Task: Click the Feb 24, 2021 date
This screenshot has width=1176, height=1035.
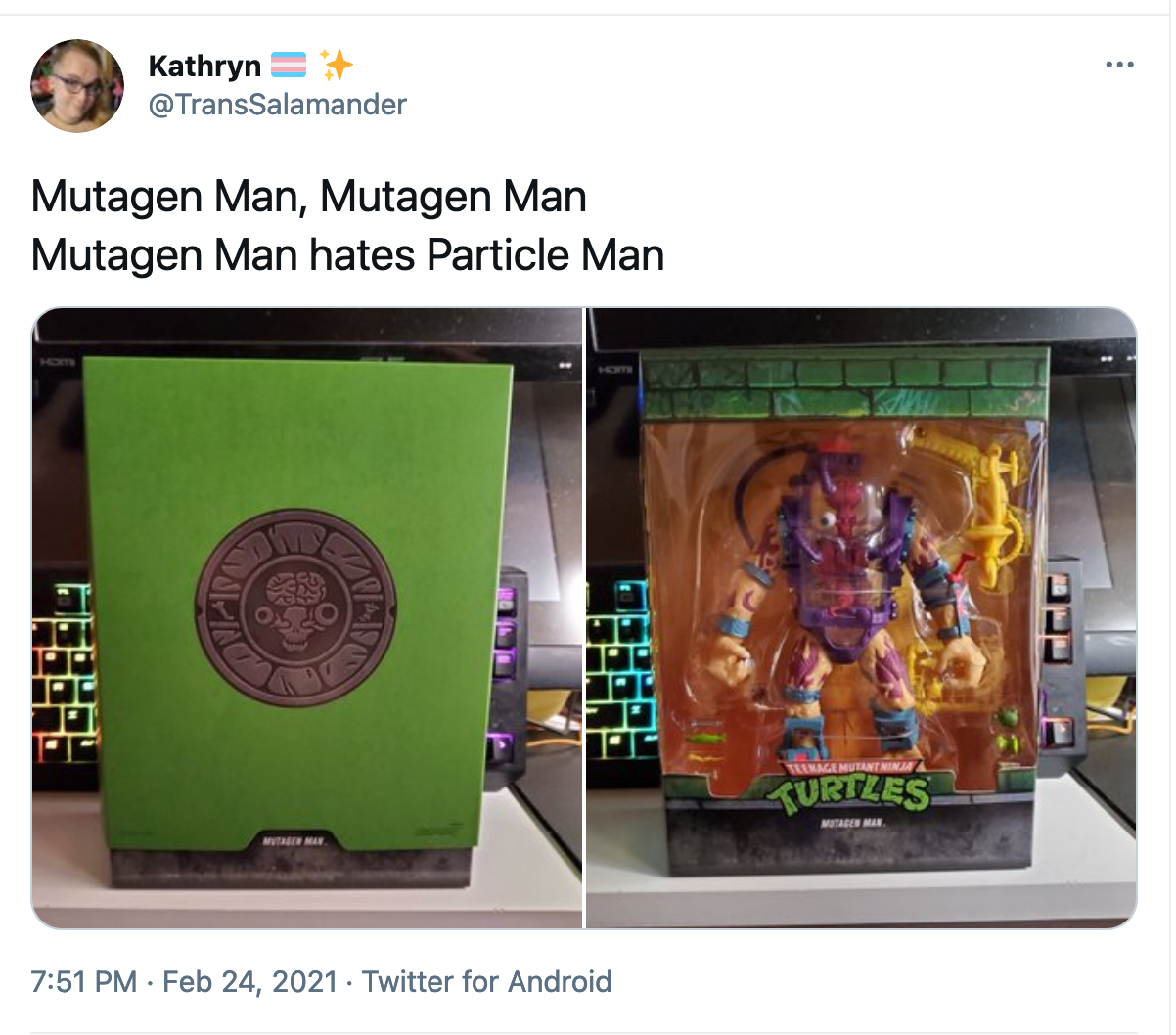Action: [x=249, y=981]
